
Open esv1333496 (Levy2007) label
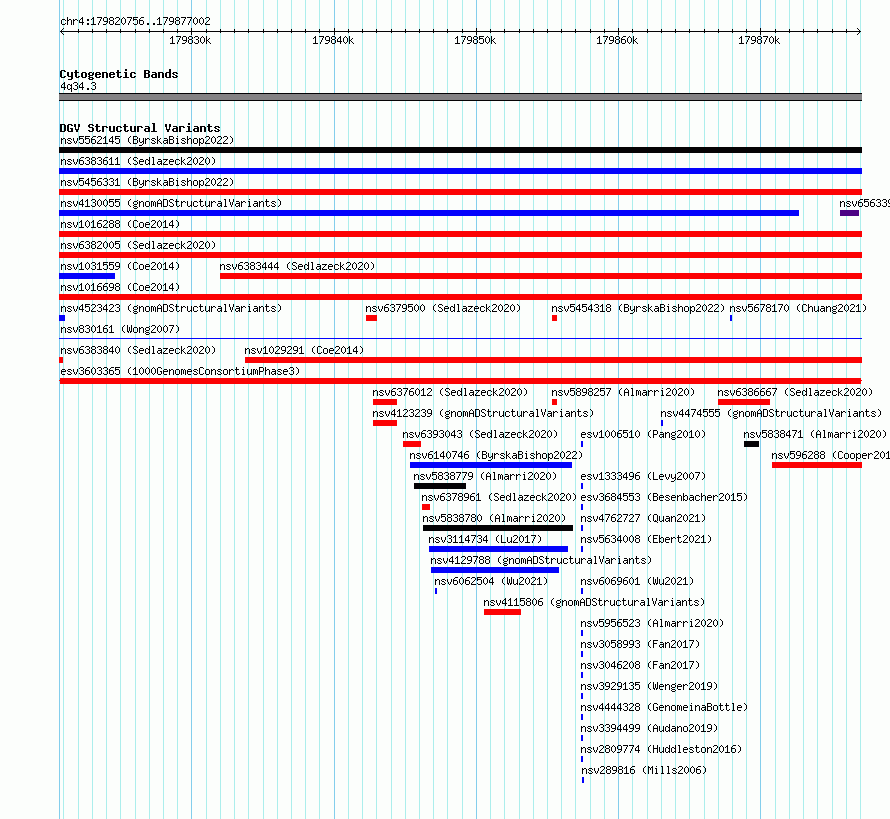tap(643, 476)
